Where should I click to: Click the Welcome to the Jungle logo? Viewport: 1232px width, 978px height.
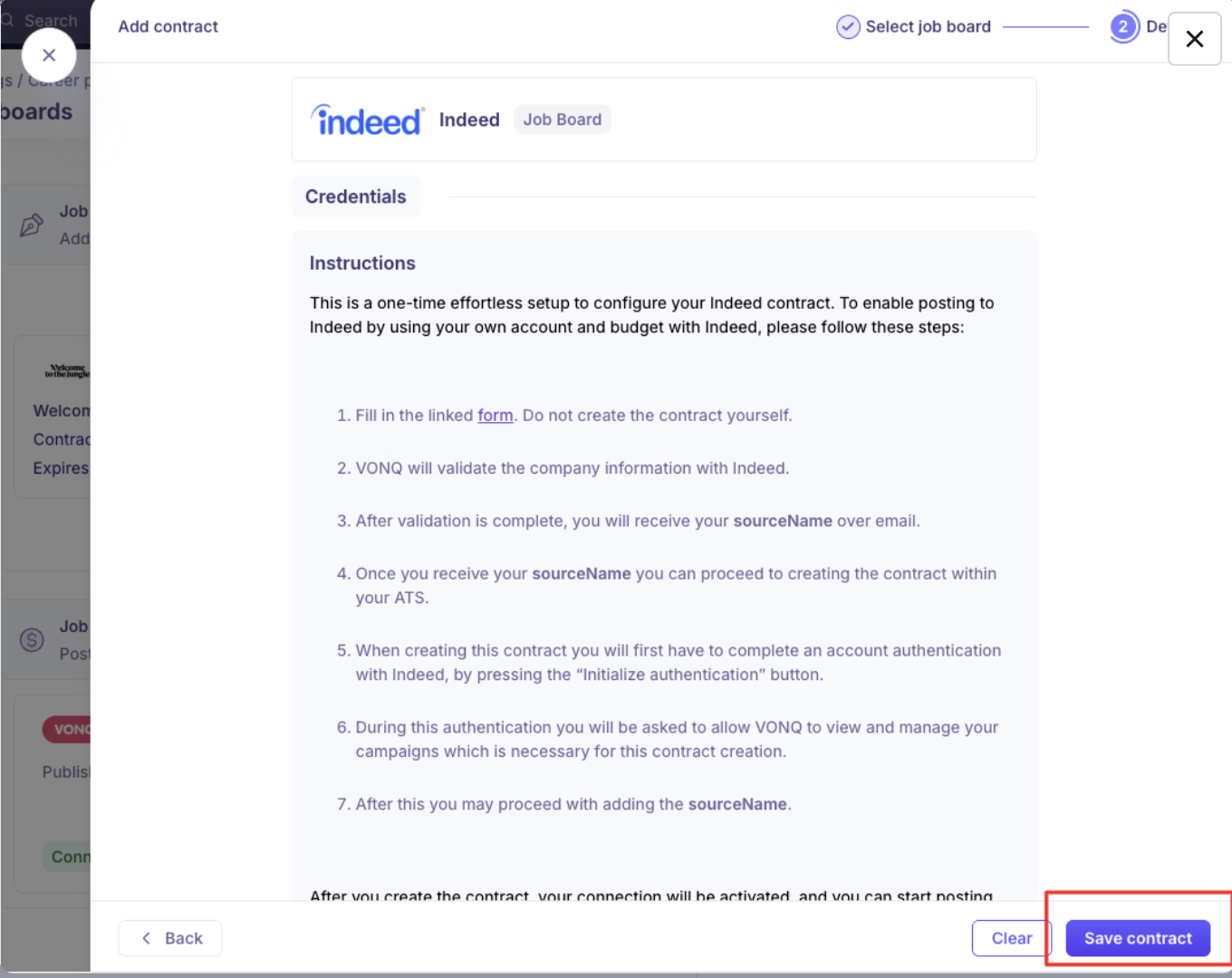click(x=68, y=371)
